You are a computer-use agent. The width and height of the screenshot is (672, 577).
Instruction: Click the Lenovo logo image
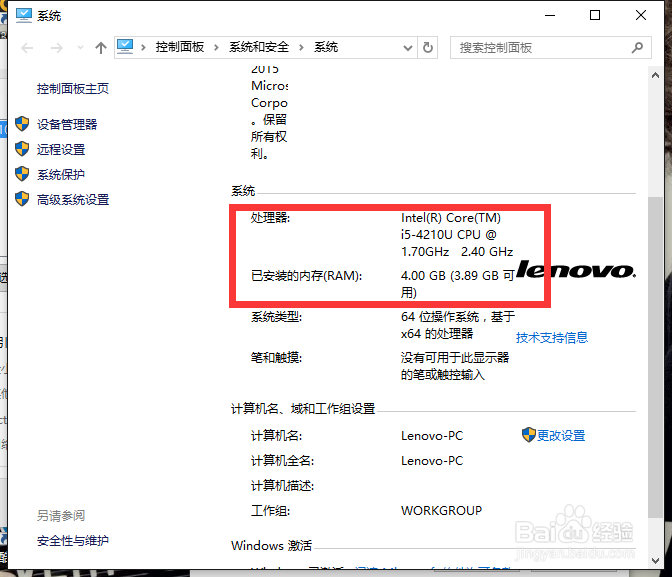[x=576, y=270]
